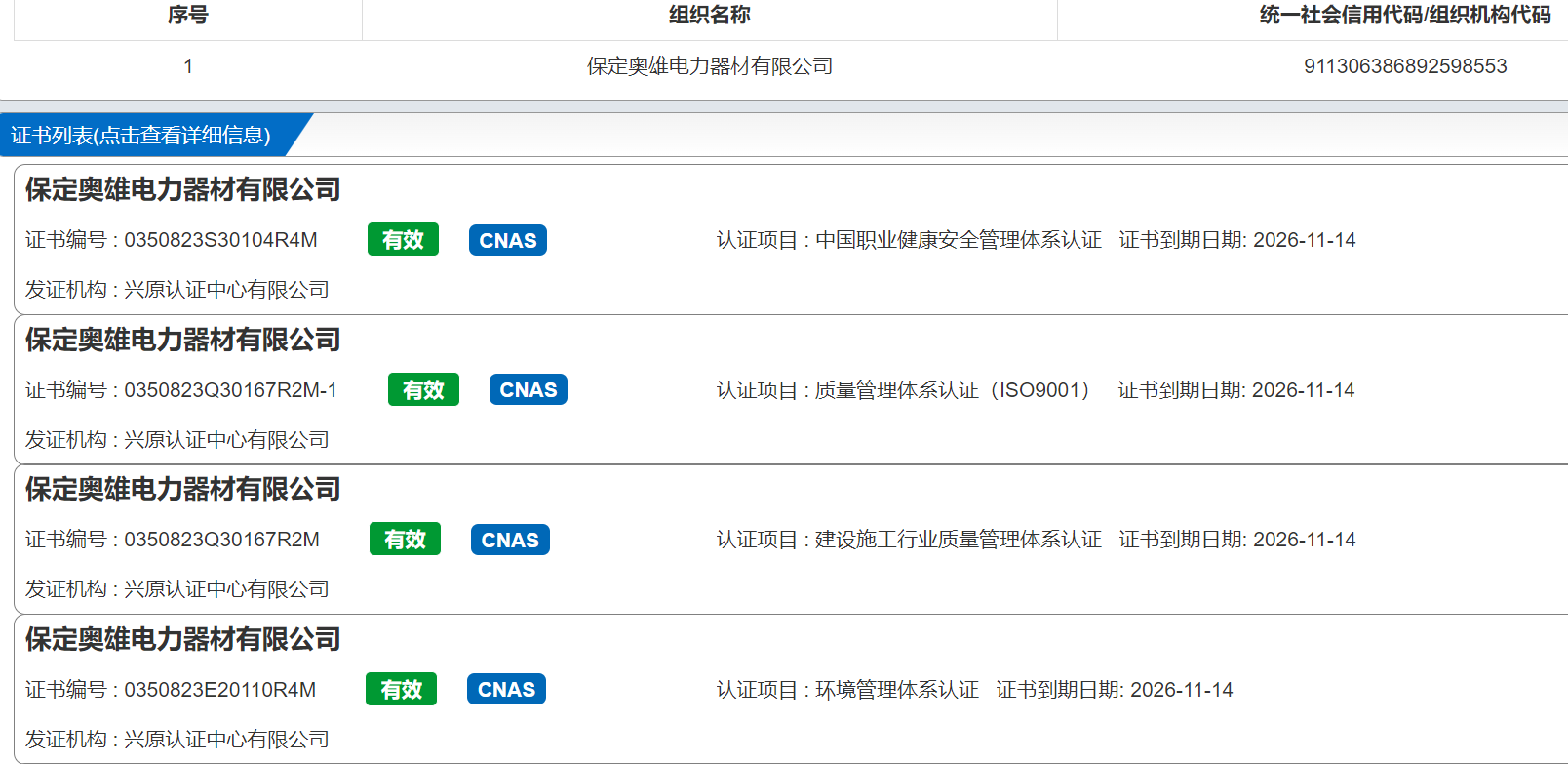Click CNAS badge for certificate 0350823Q30167R2M-1

coord(529,390)
